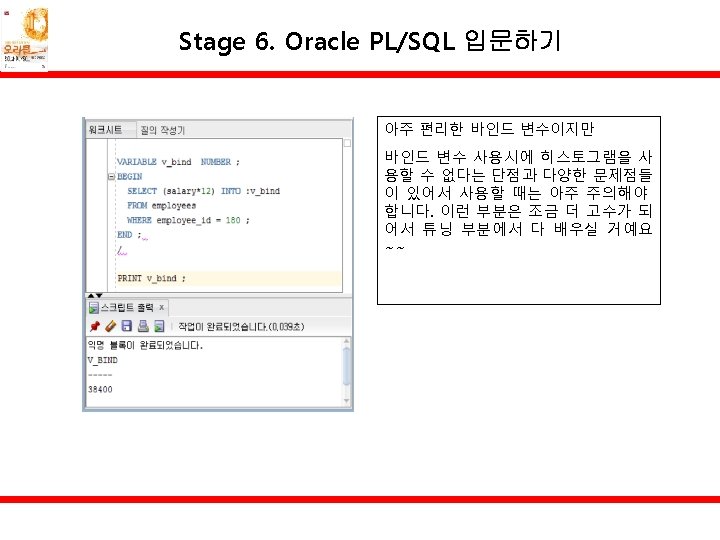Click the '/' line below END
Screen dimensions: 720x540
(x=119, y=250)
